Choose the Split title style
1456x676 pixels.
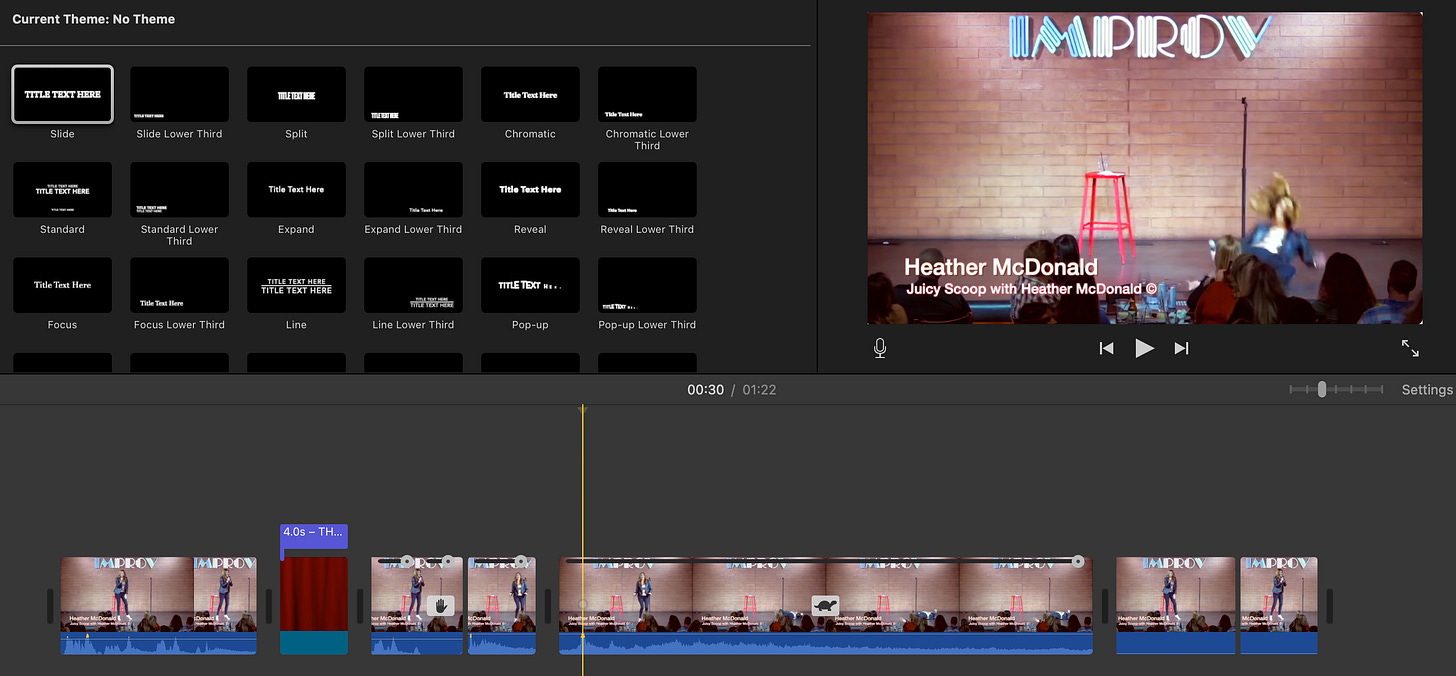tap(296, 95)
